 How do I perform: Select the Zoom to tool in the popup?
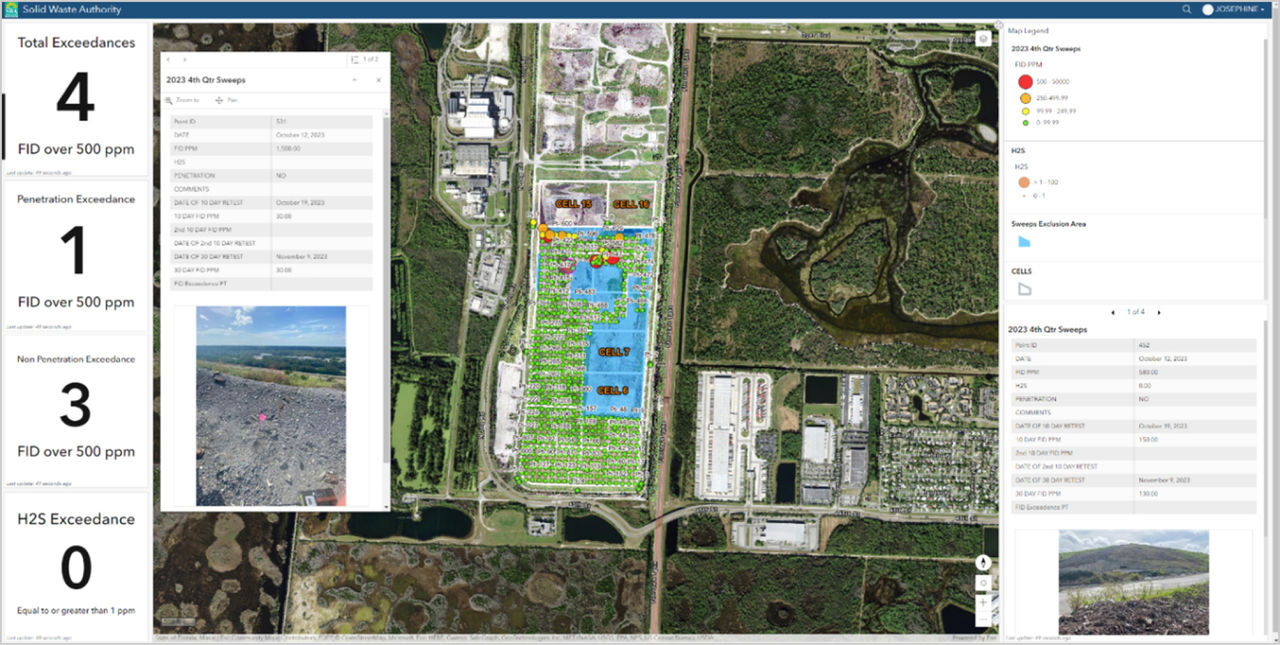point(178,100)
